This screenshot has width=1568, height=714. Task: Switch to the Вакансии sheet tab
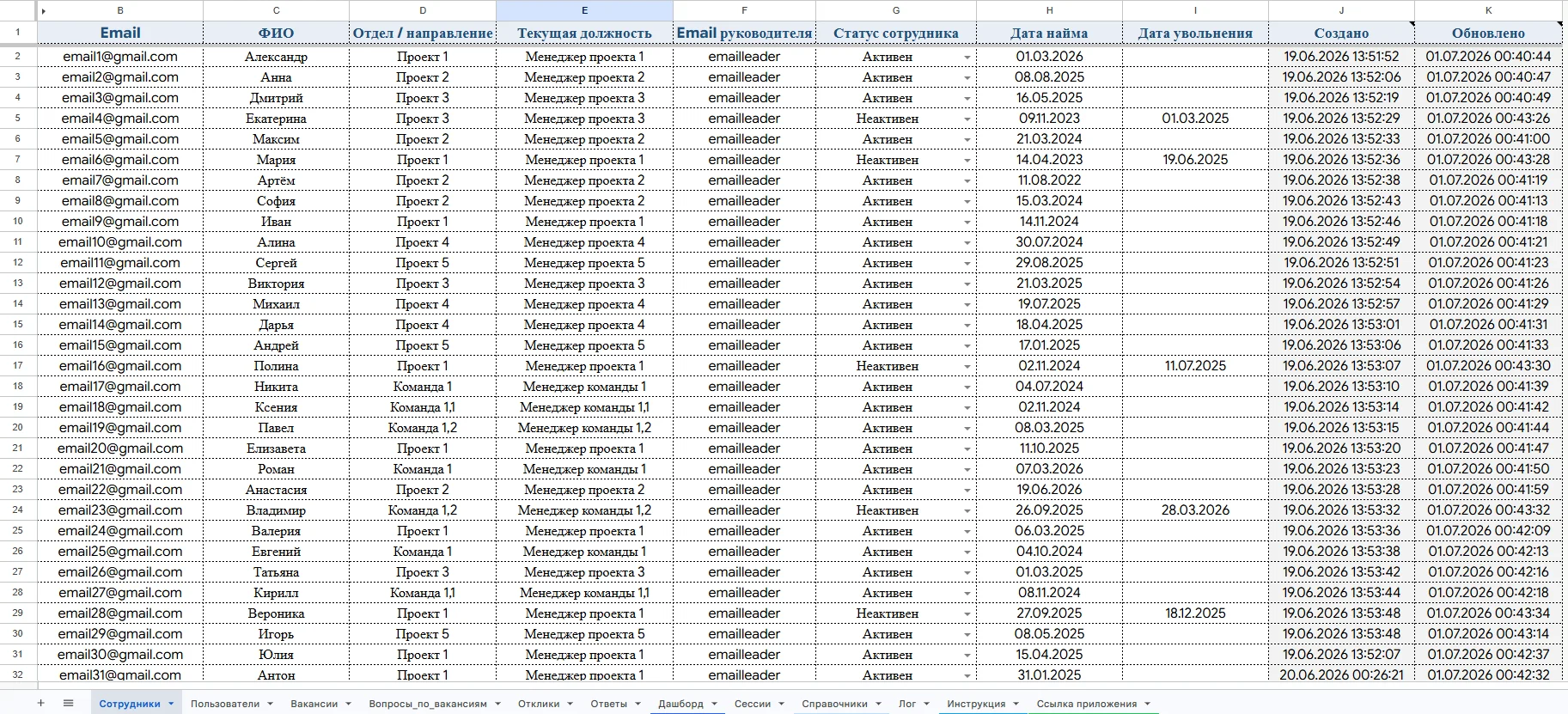pyautogui.click(x=314, y=704)
